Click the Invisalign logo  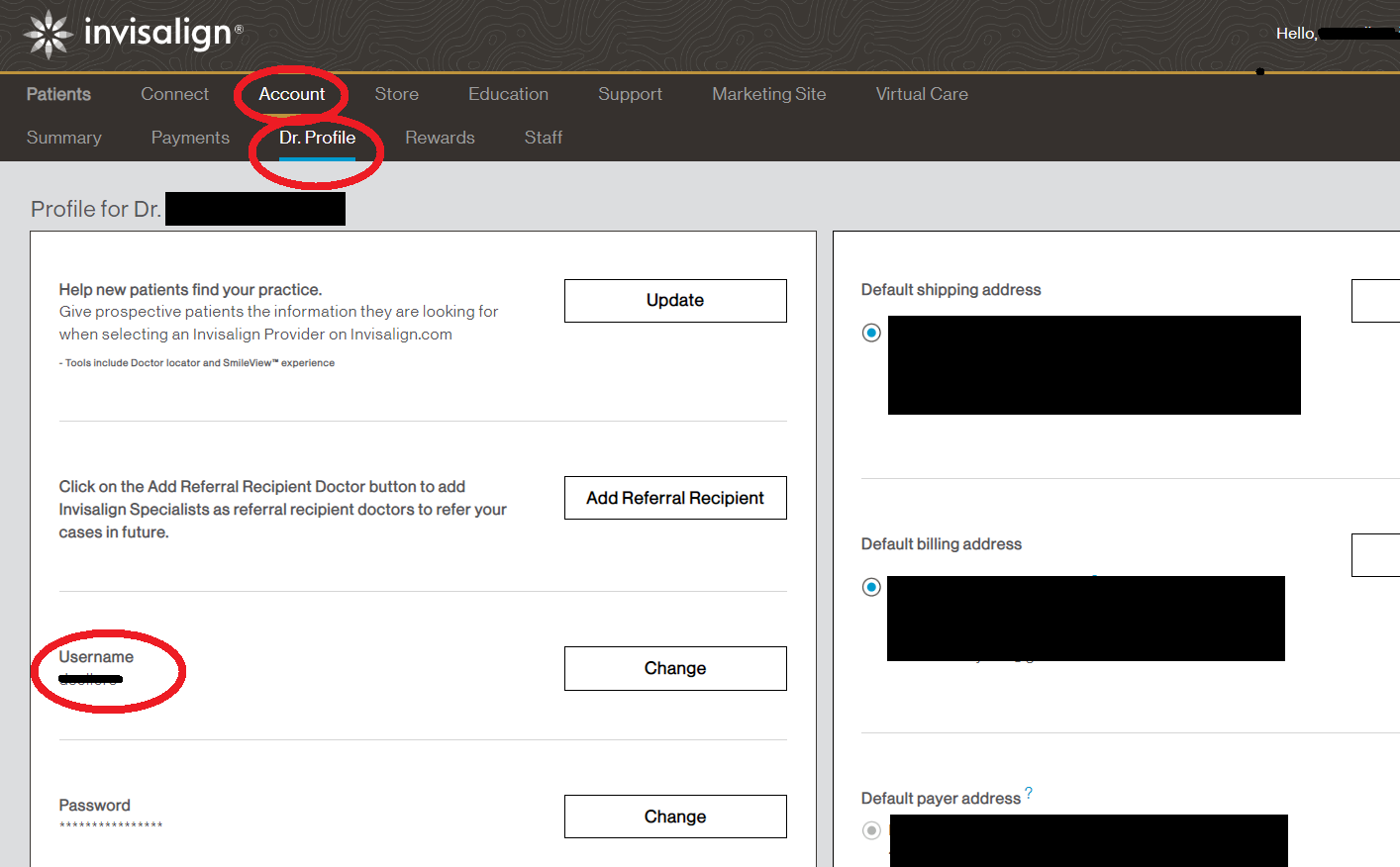tap(133, 34)
